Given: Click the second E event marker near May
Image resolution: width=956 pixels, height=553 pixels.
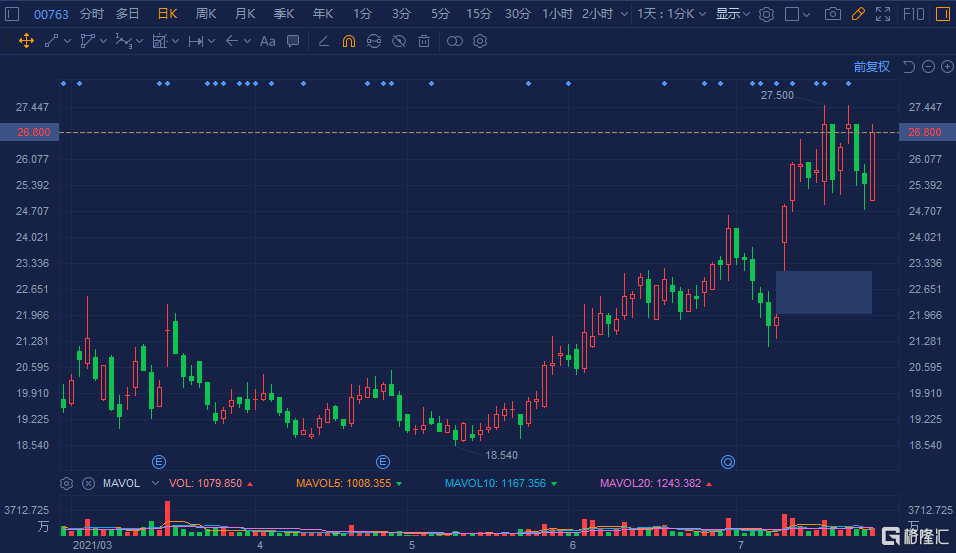Looking at the screenshot, I should point(383,462).
